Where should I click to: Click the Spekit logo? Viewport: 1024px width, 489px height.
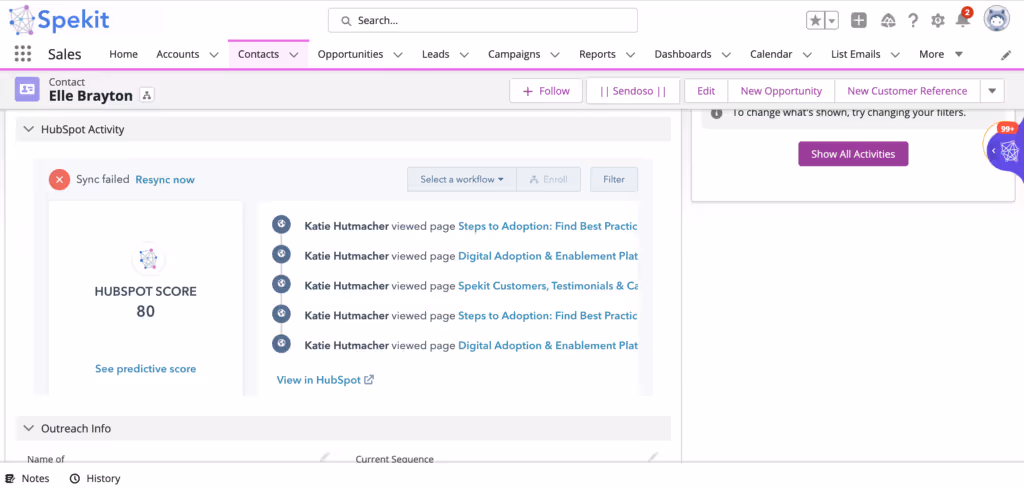point(59,20)
